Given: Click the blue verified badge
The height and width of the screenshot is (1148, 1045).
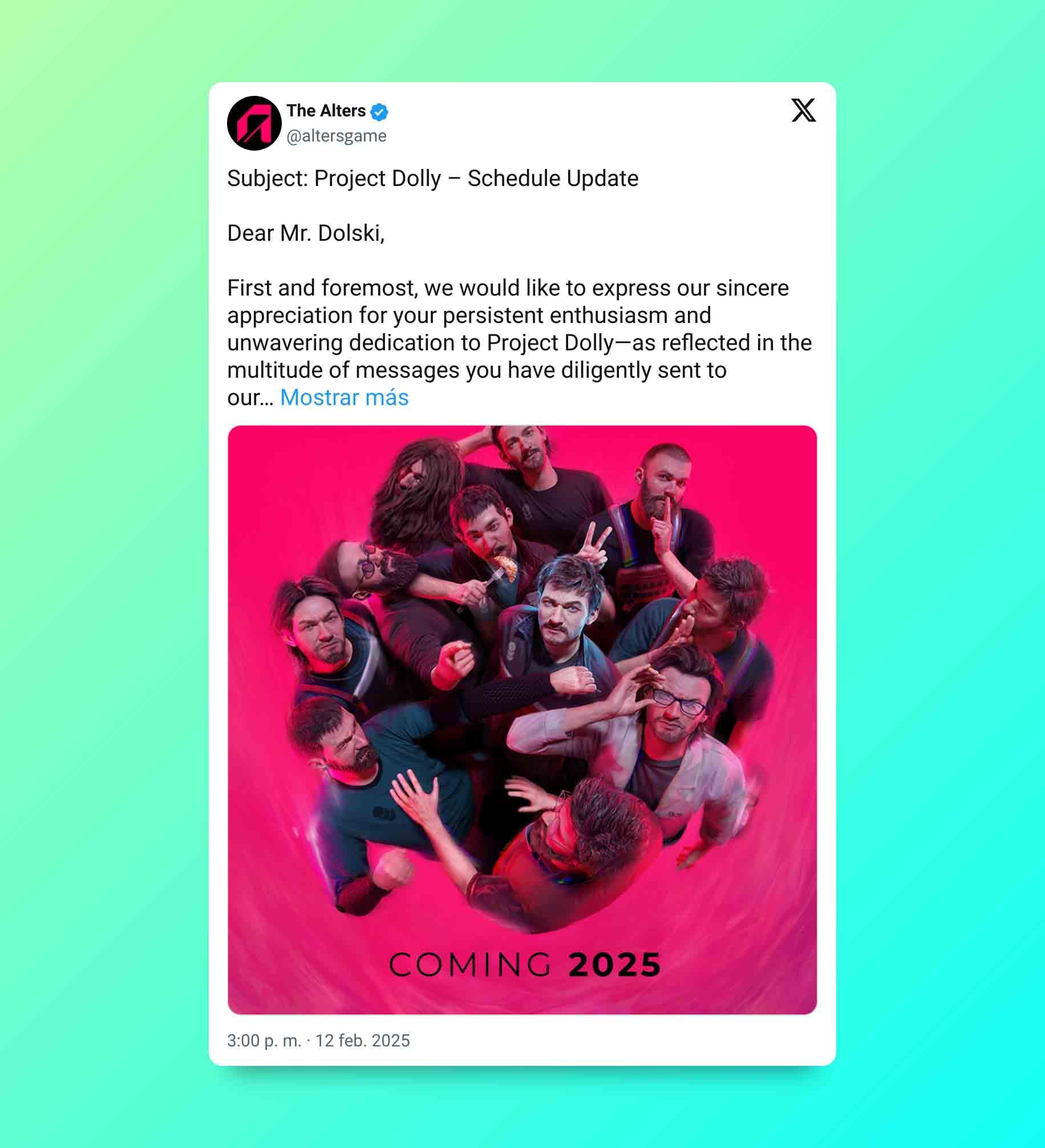Looking at the screenshot, I should click(379, 112).
